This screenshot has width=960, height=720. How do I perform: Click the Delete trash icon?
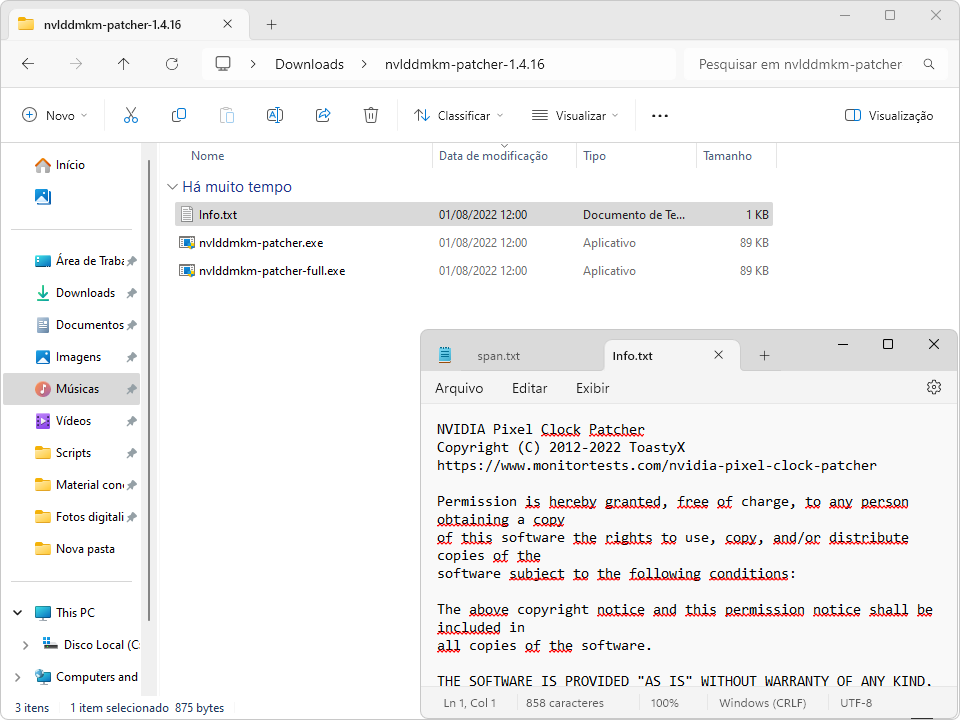coord(370,115)
